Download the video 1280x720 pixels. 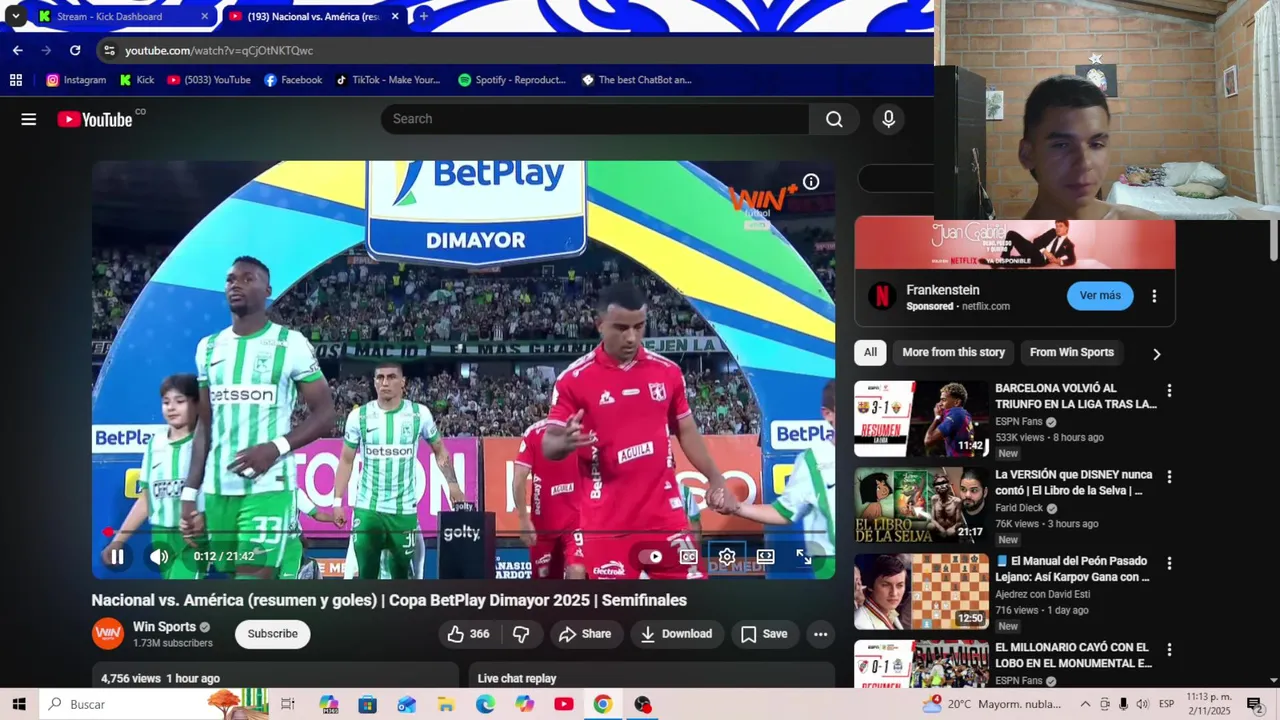(x=677, y=634)
